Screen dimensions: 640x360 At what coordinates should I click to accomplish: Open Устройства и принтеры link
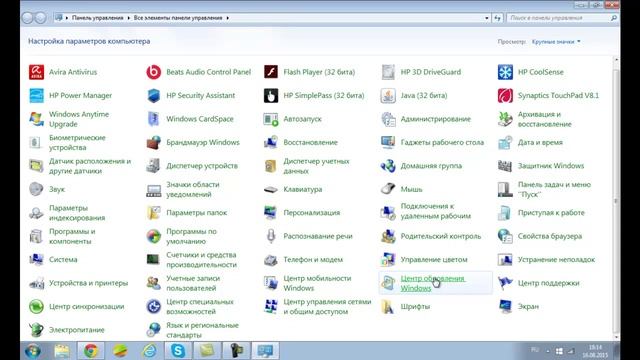[88, 283]
